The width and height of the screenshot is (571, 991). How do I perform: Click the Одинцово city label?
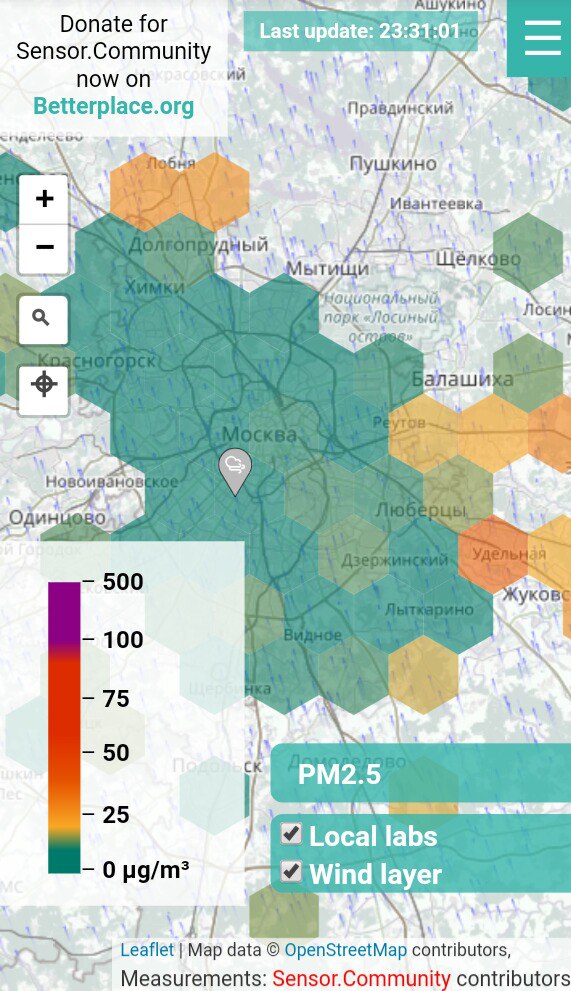(57, 518)
